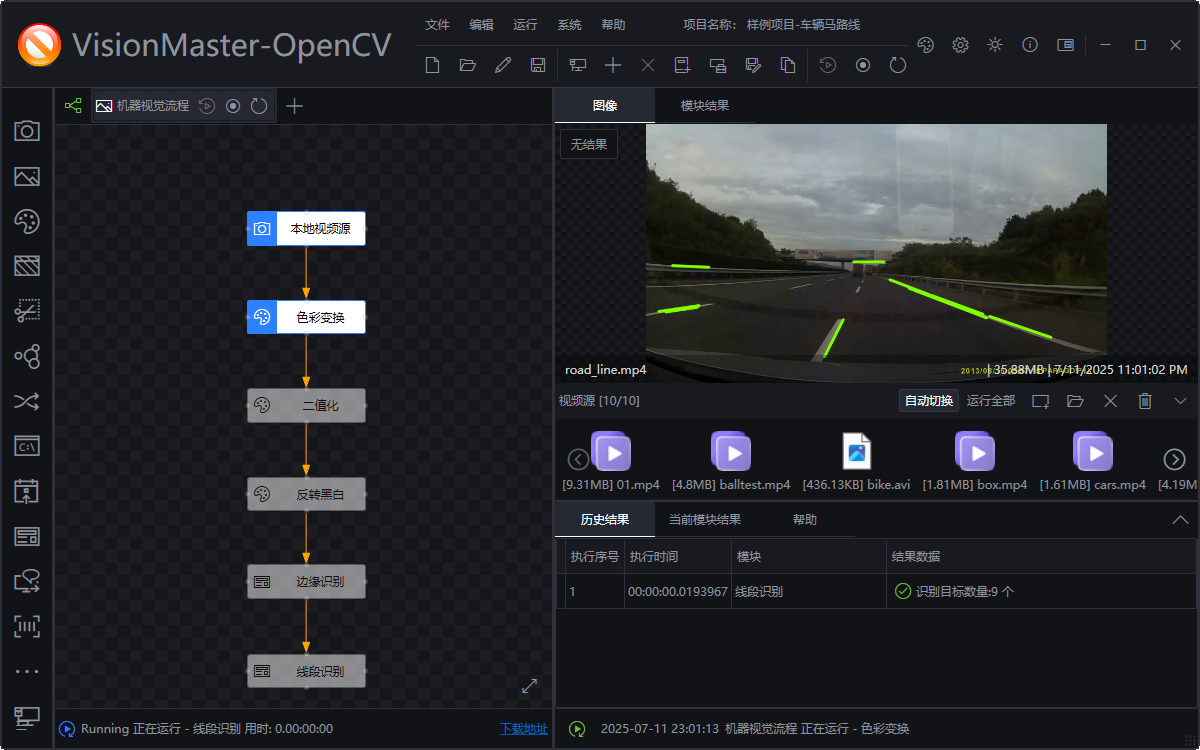Click right arrow to browse more videos
This screenshot has height=750, width=1200.
click(1176, 458)
